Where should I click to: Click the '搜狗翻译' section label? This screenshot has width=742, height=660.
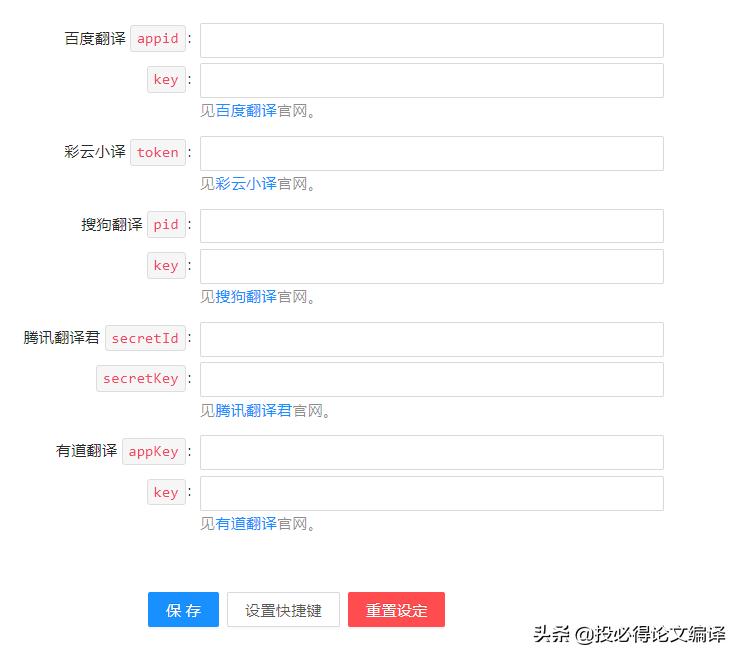[112, 224]
